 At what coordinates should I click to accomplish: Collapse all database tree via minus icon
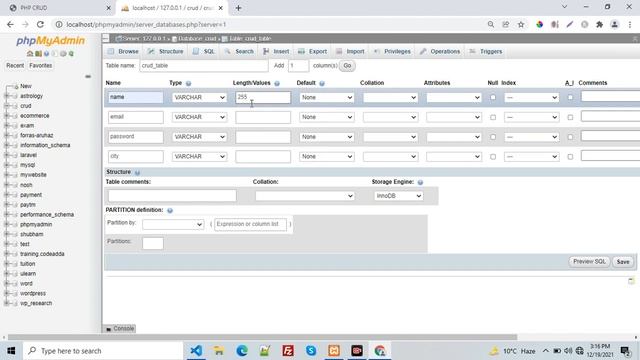click(x=88, y=76)
